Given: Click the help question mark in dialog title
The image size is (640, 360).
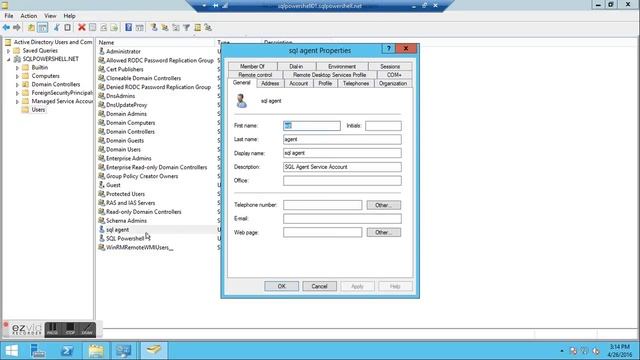Looking at the screenshot, I should click(x=389, y=48).
